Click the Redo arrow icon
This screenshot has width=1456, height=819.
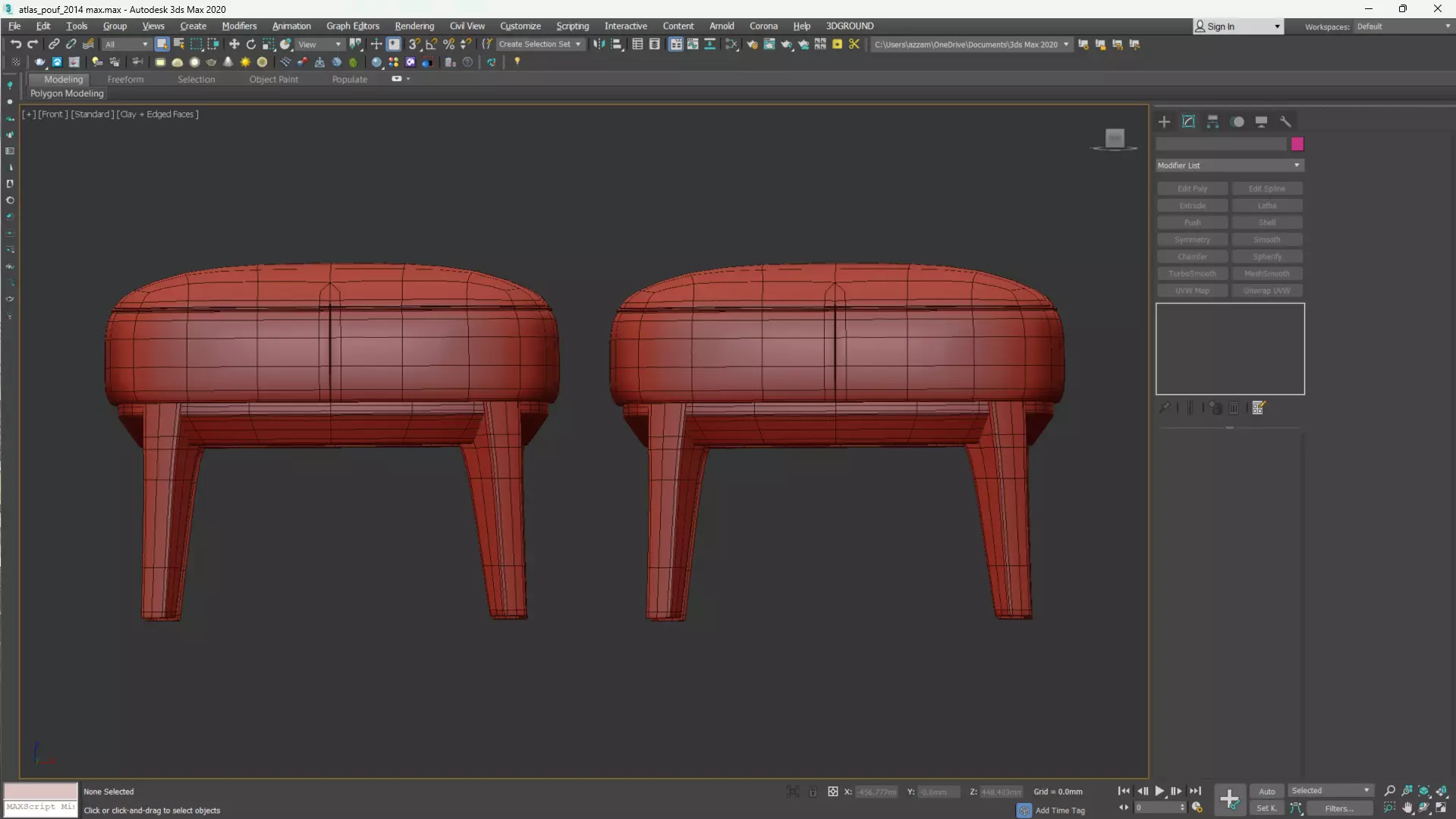[x=33, y=44]
